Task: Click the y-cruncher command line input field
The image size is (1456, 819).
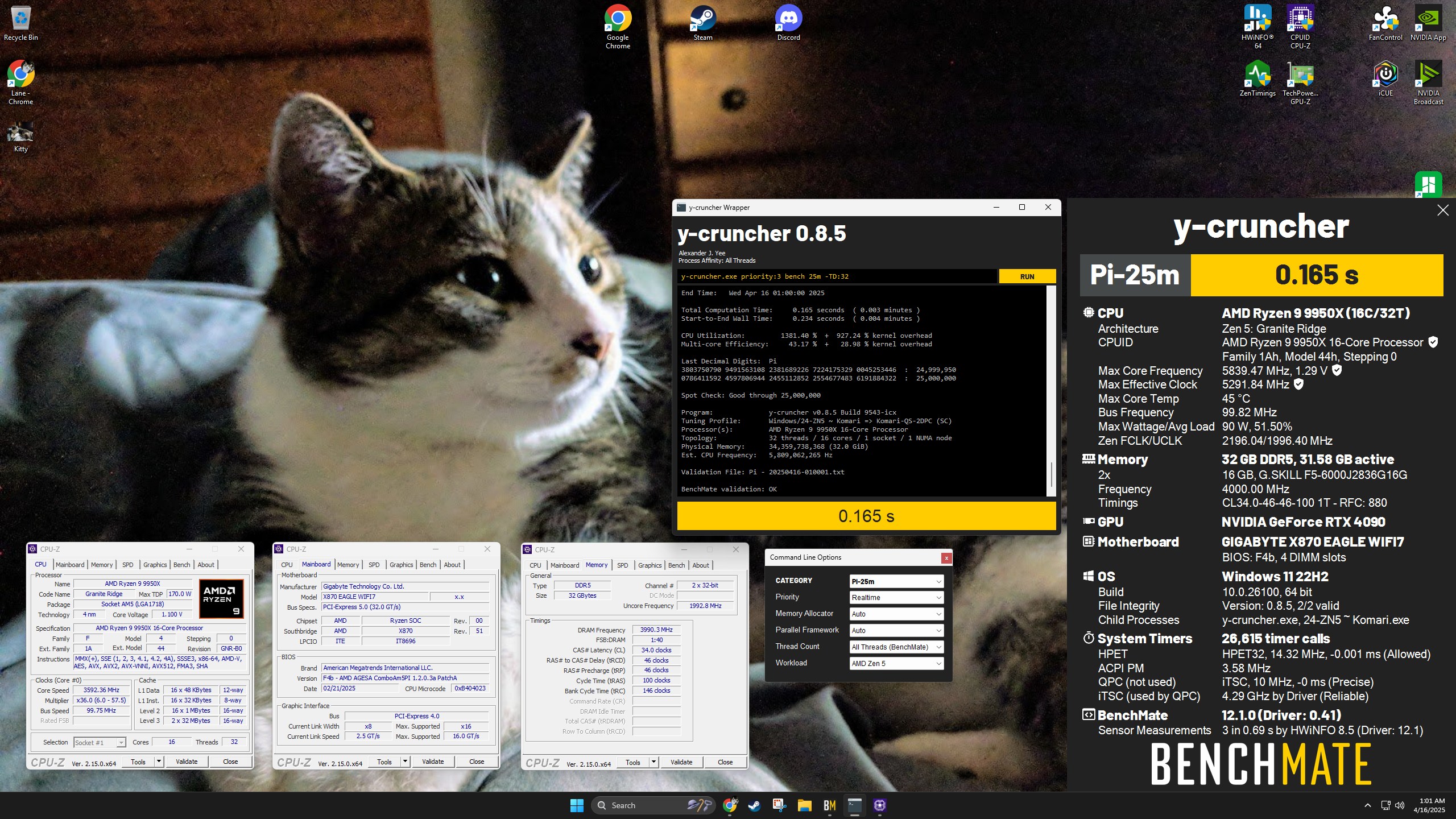Action: [837, 276]
